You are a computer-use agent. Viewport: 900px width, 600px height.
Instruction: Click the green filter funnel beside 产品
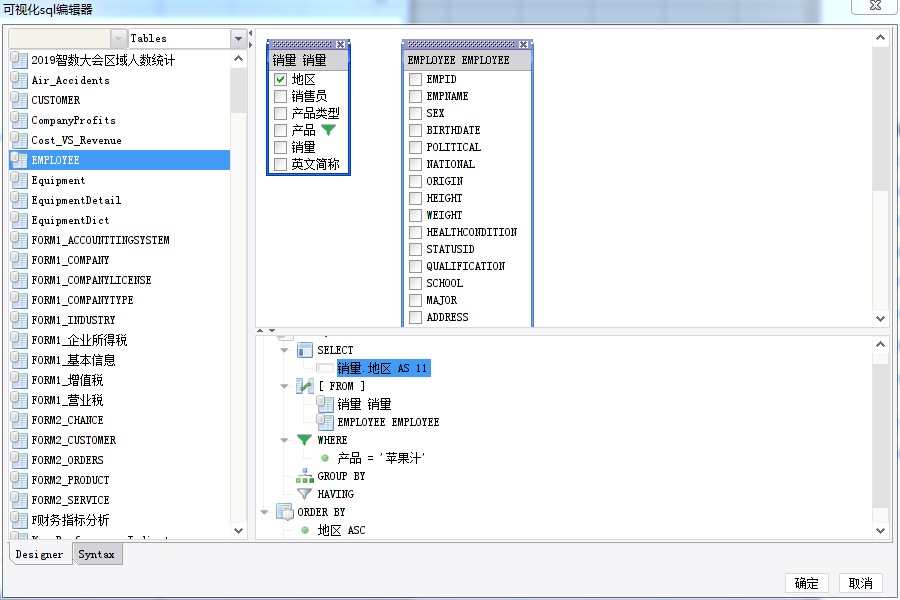pyautogui.click(x=328, y=130)
